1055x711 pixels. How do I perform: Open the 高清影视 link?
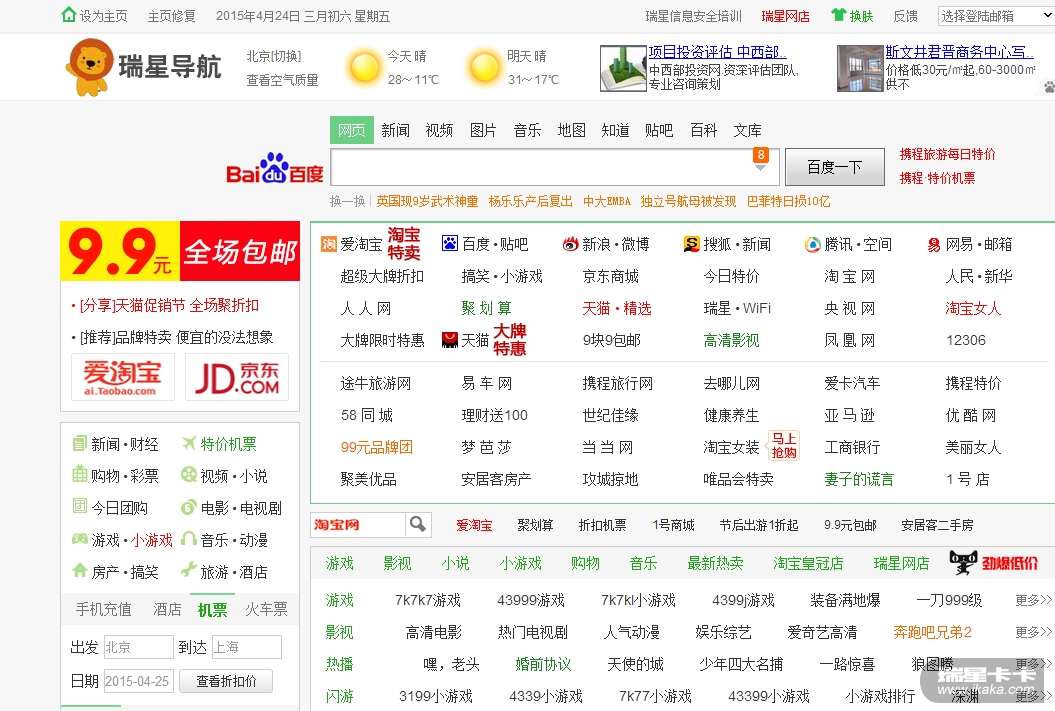click(x=731, y=340)
